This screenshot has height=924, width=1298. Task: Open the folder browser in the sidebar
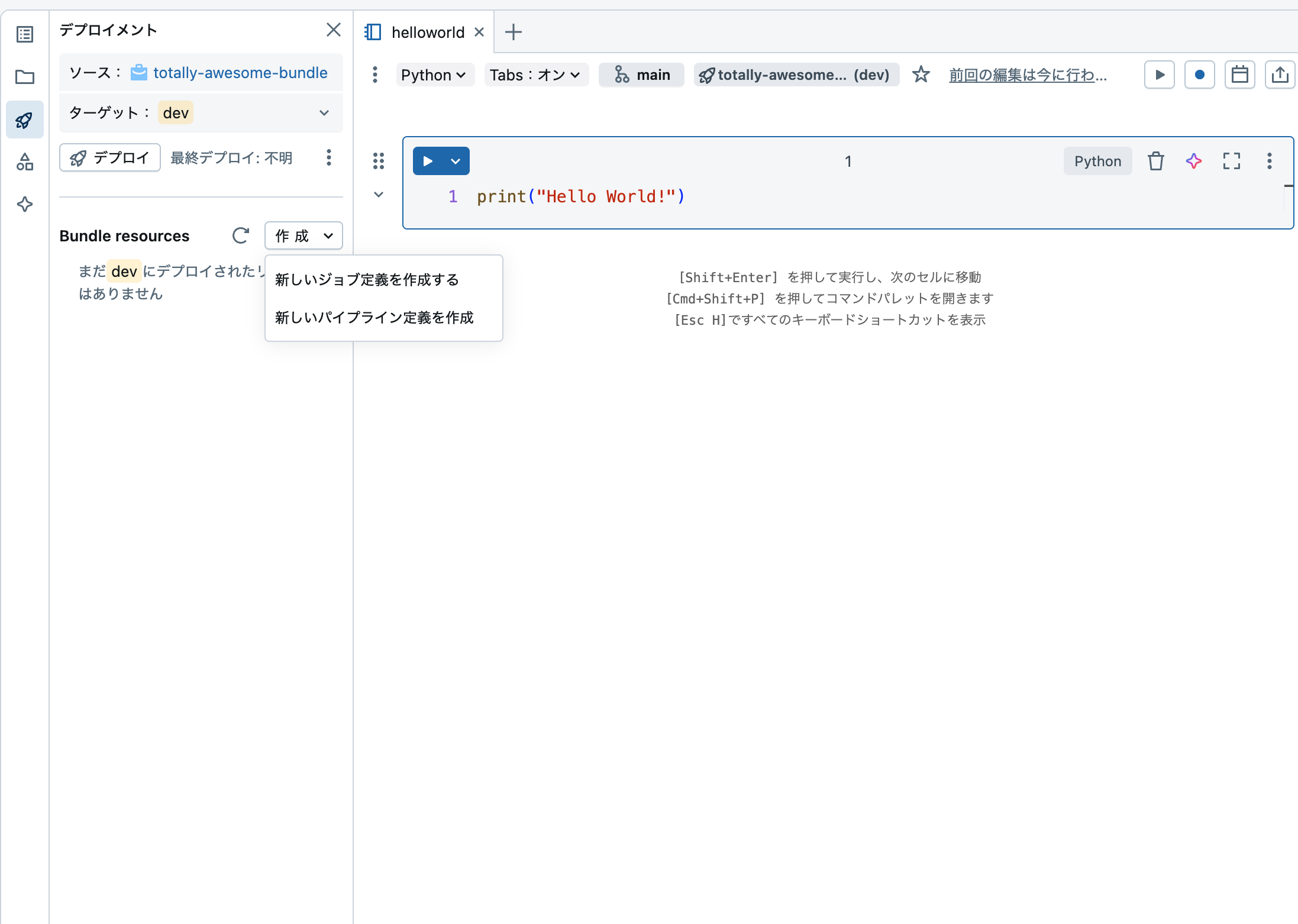click(24, 77)
